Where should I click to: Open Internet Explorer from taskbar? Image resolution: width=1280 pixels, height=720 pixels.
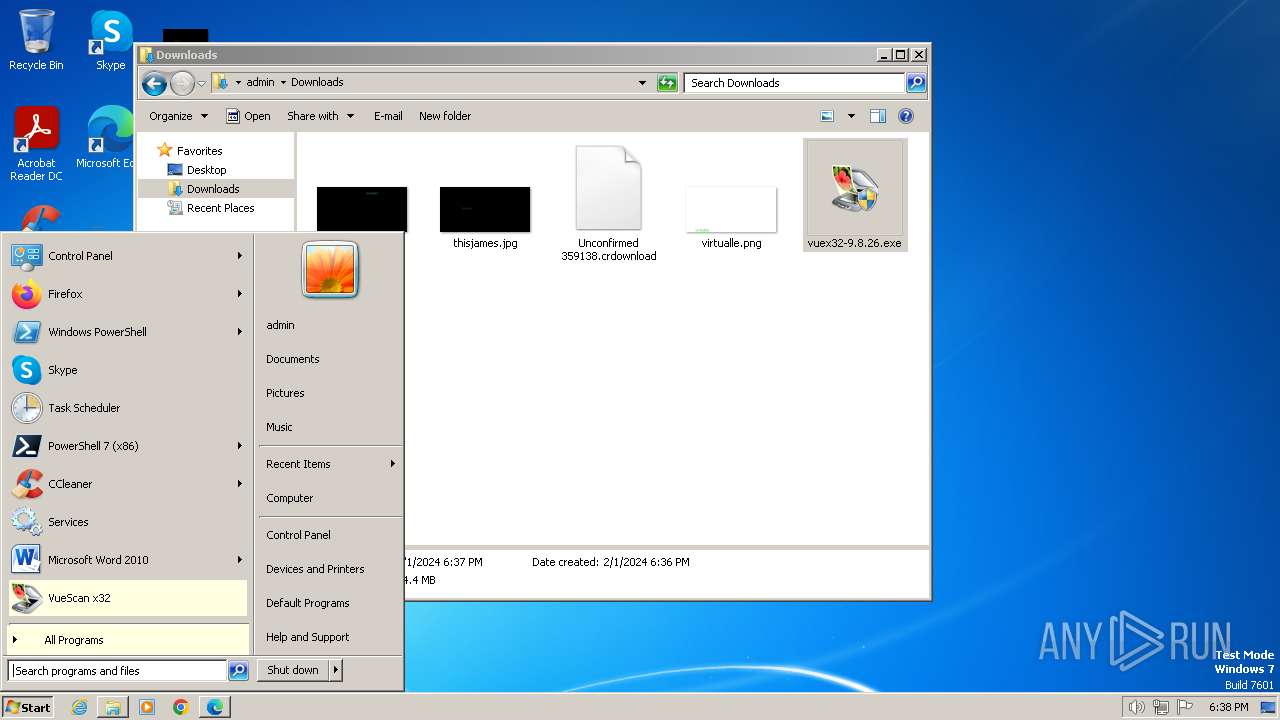tap(79, 707)
